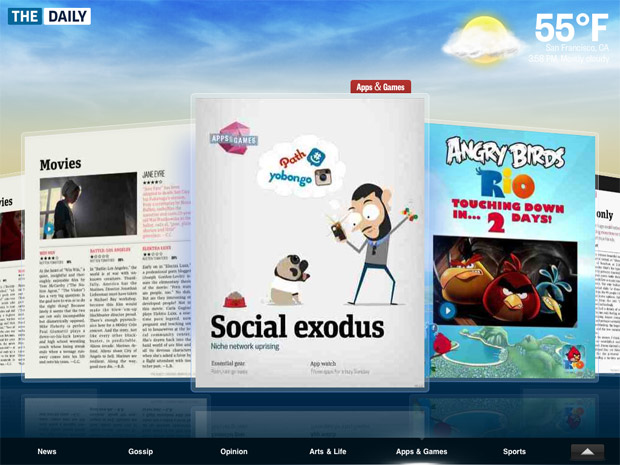Viewport: 620px width, 465px height.
Task: Play the Jane Eyre movie clip
Action: [49, 229]
